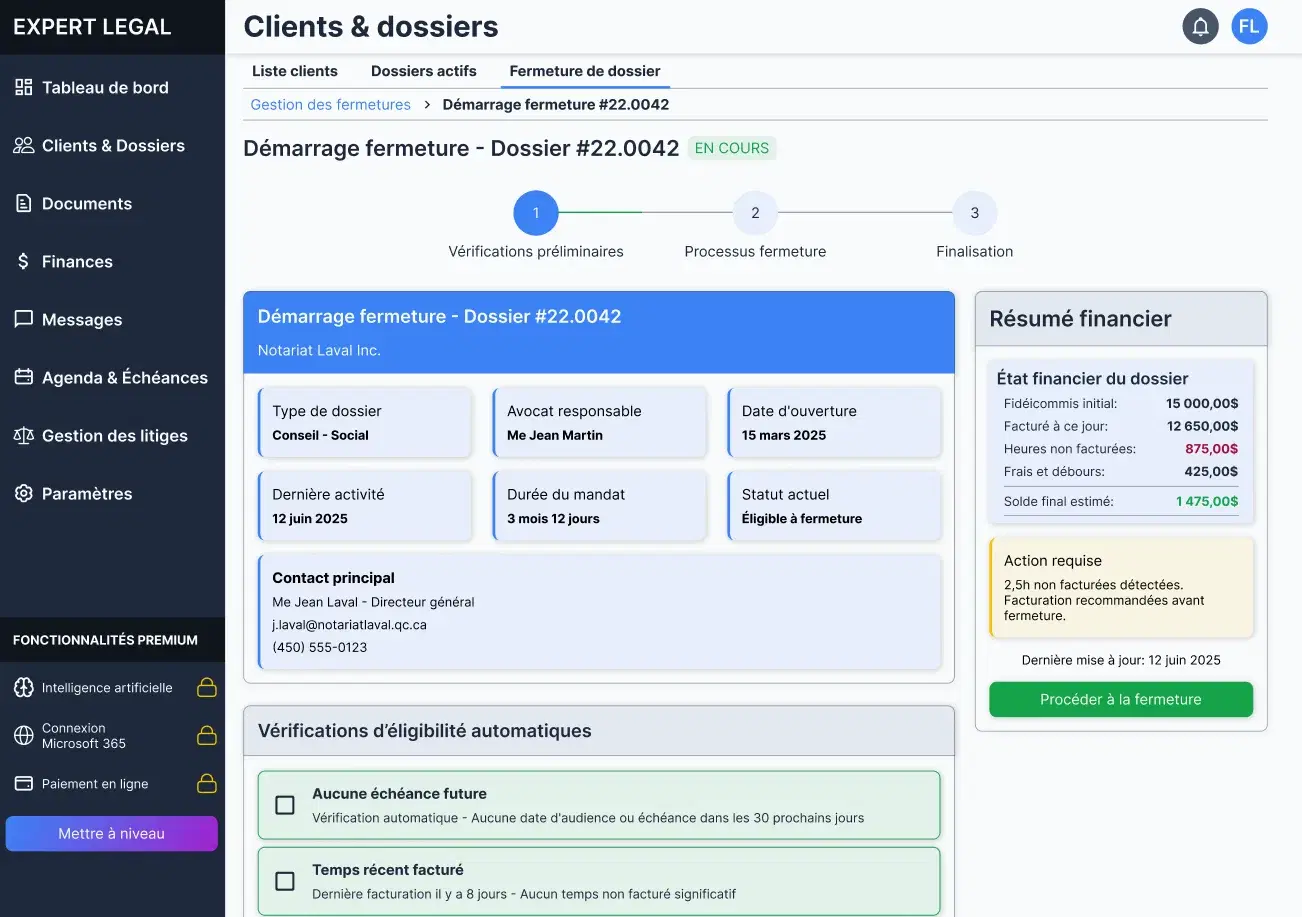The width and height of the screenshot is (1302, 917).
Task: Open Tableau de bord from sidebar
Action: [105, 88]
